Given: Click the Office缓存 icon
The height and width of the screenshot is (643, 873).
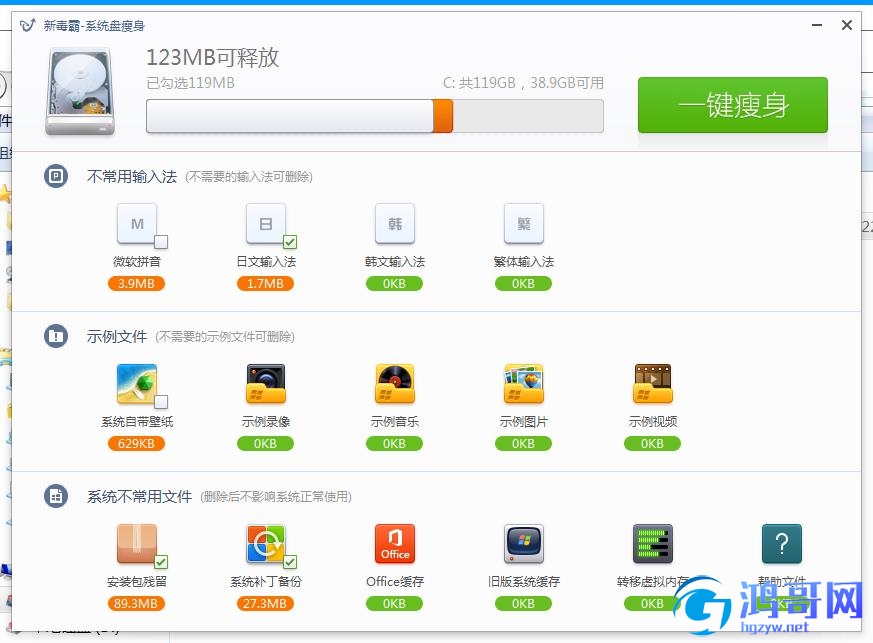Looking at the screenshot, I should click(395, 543).
